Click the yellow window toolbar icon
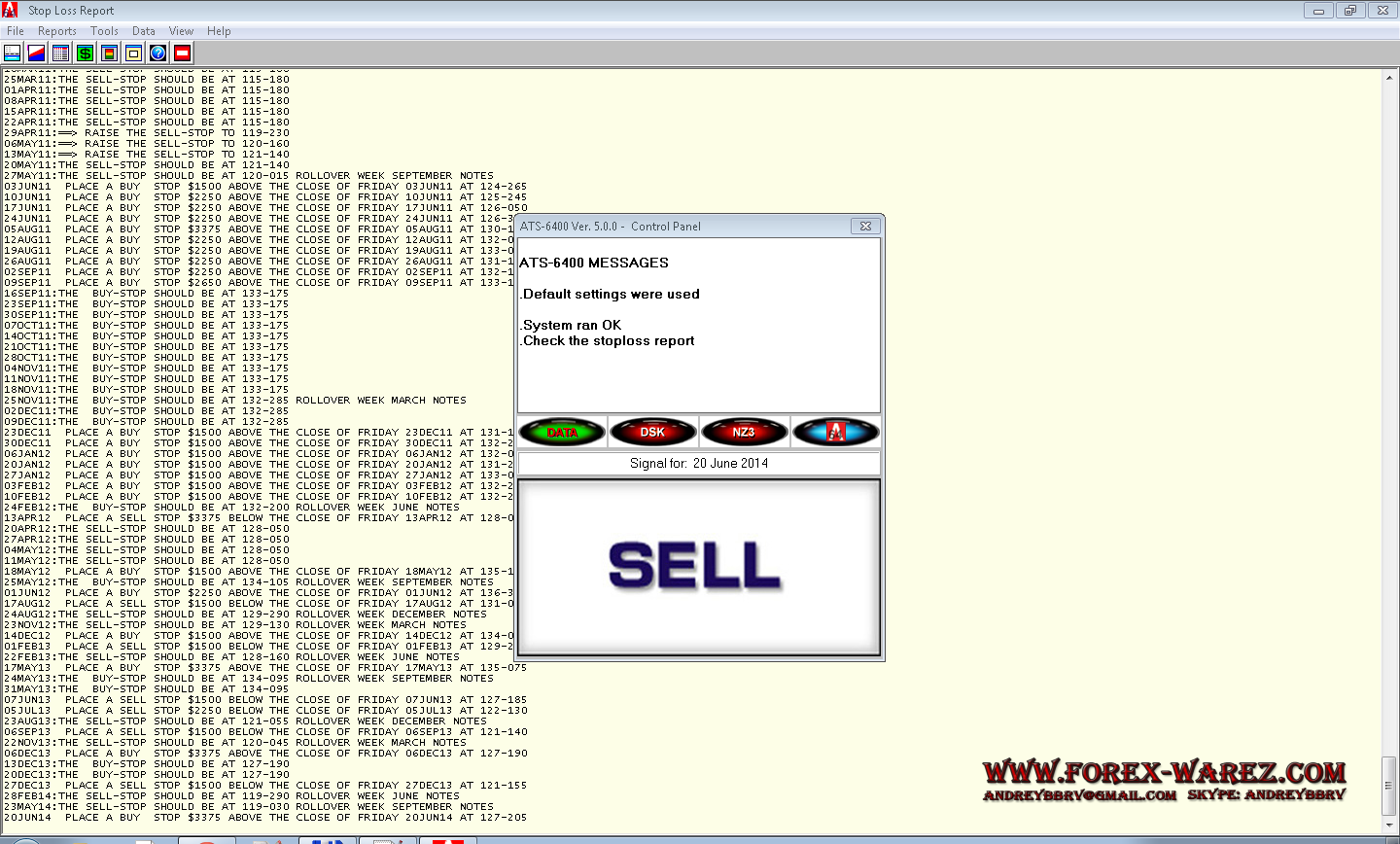 [x=134, y=53]
